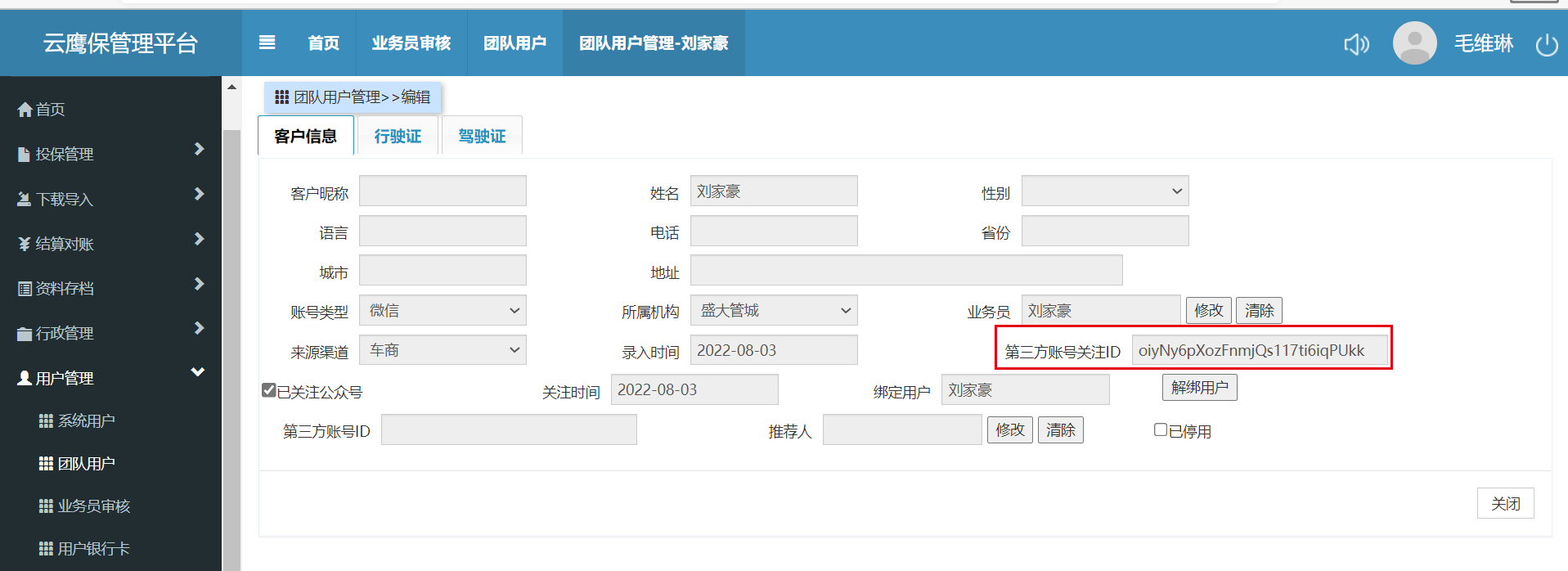Click the 云鹰保管理平台 title
Image resolution: width=1568 pixels, height=571 pixels.
pos(120,43)
